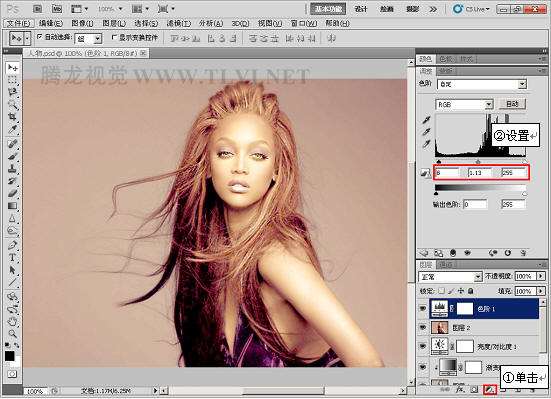Select the Clone Stamp tool
This screenshot has width=551, height=399.
click(x=13, y=168)
